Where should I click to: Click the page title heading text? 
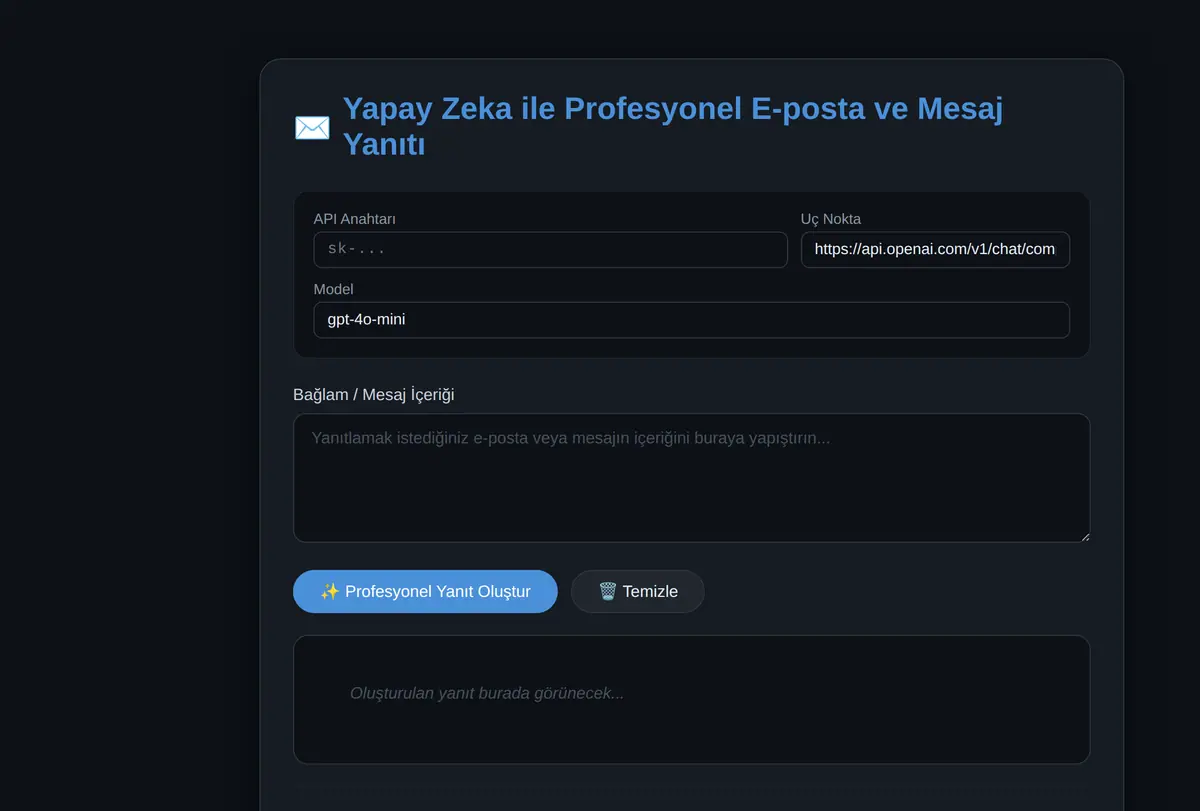672,126
